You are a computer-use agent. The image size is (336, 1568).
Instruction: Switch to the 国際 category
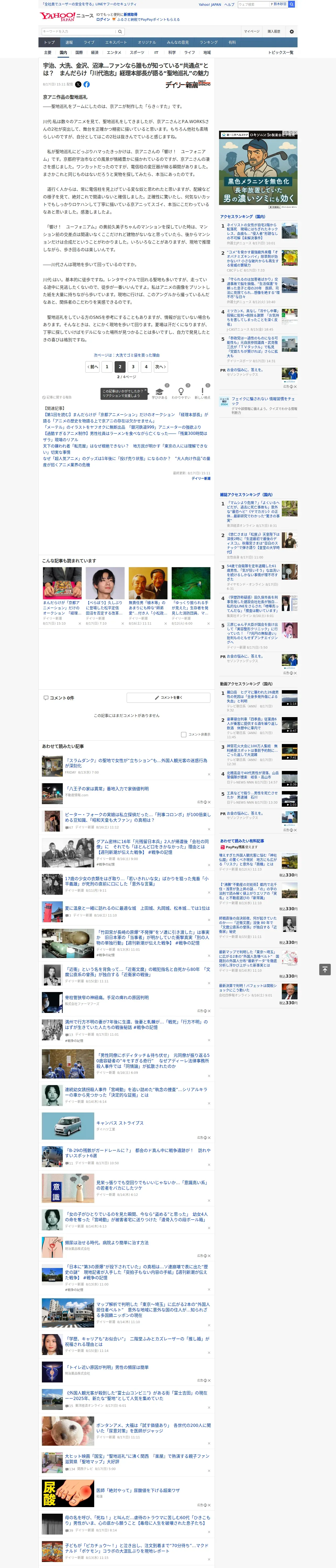[79, 52]
